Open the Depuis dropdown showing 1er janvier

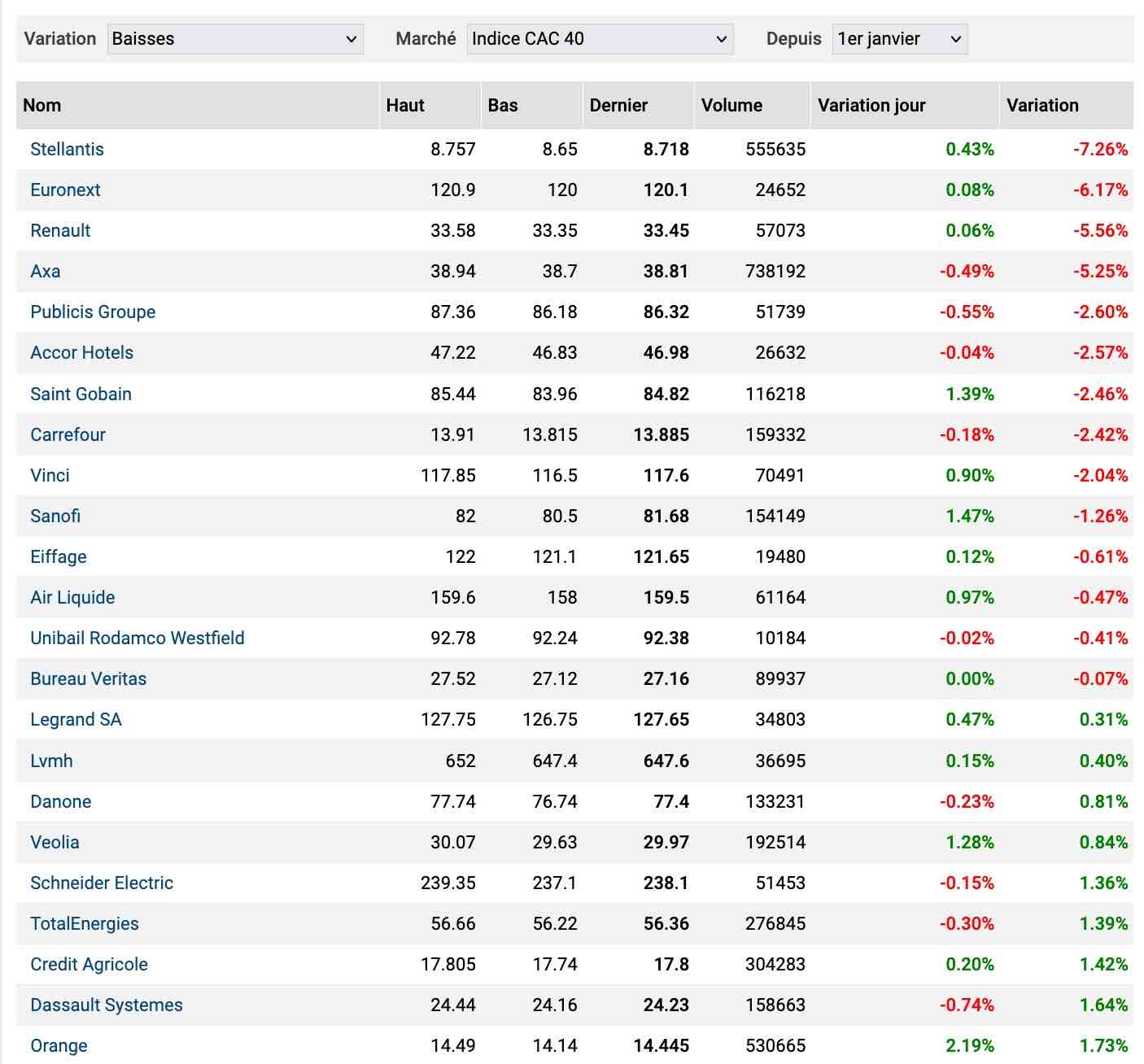900,39
